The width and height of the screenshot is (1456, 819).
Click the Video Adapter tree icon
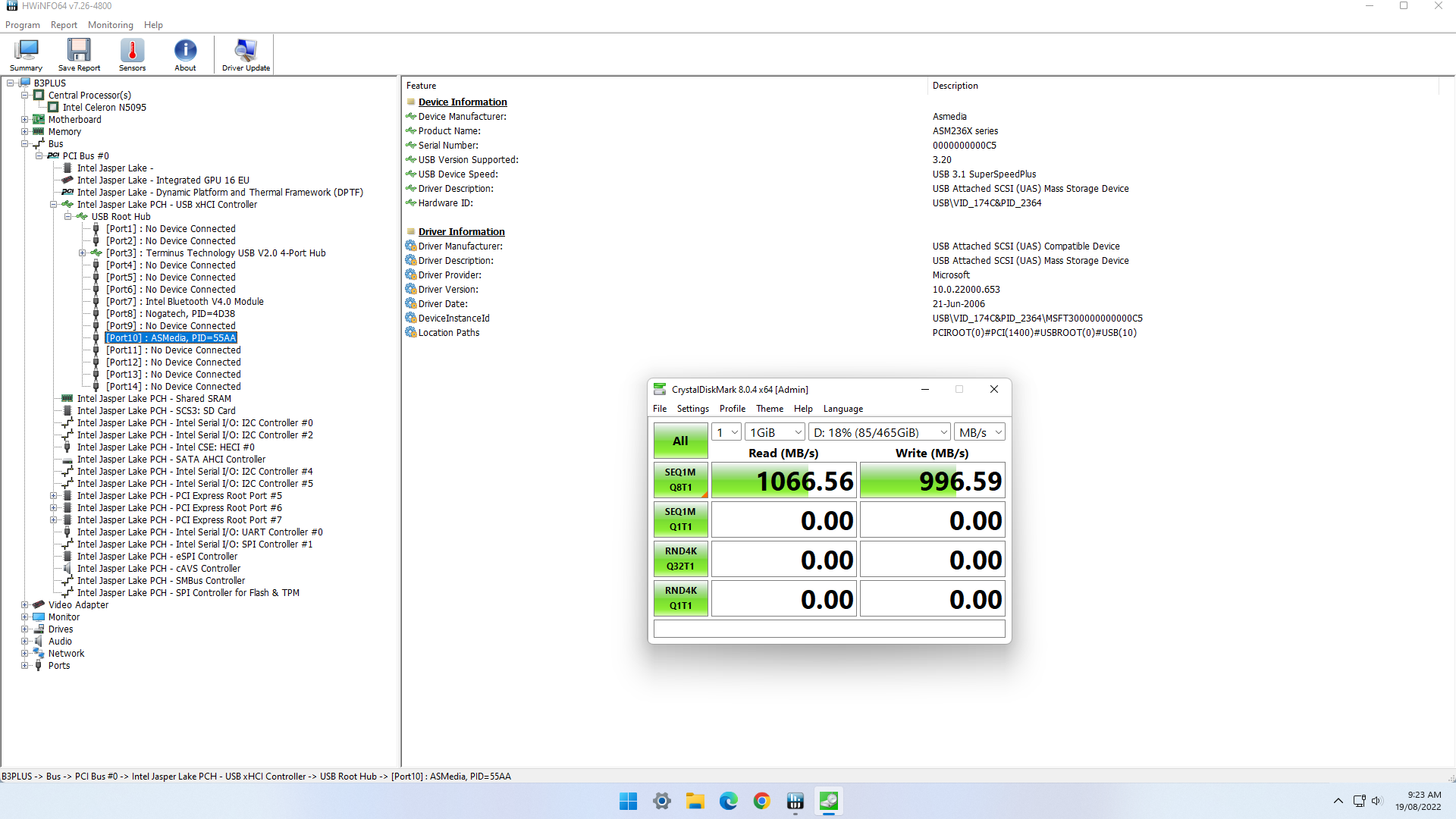point(39,604)
